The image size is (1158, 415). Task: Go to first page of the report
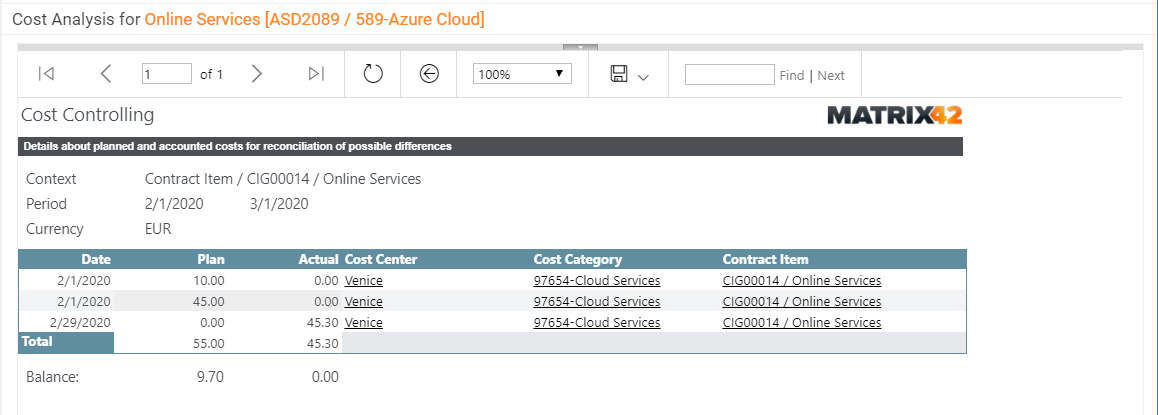46,74
